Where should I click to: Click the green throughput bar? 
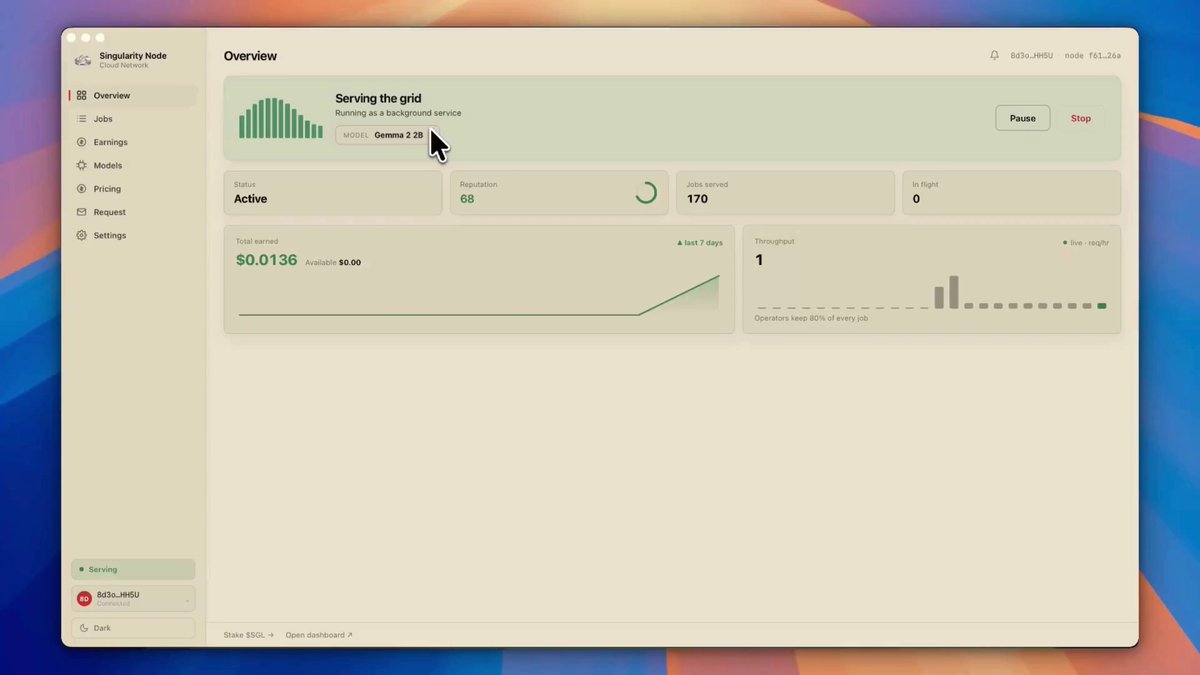[x=1102, y=305]
